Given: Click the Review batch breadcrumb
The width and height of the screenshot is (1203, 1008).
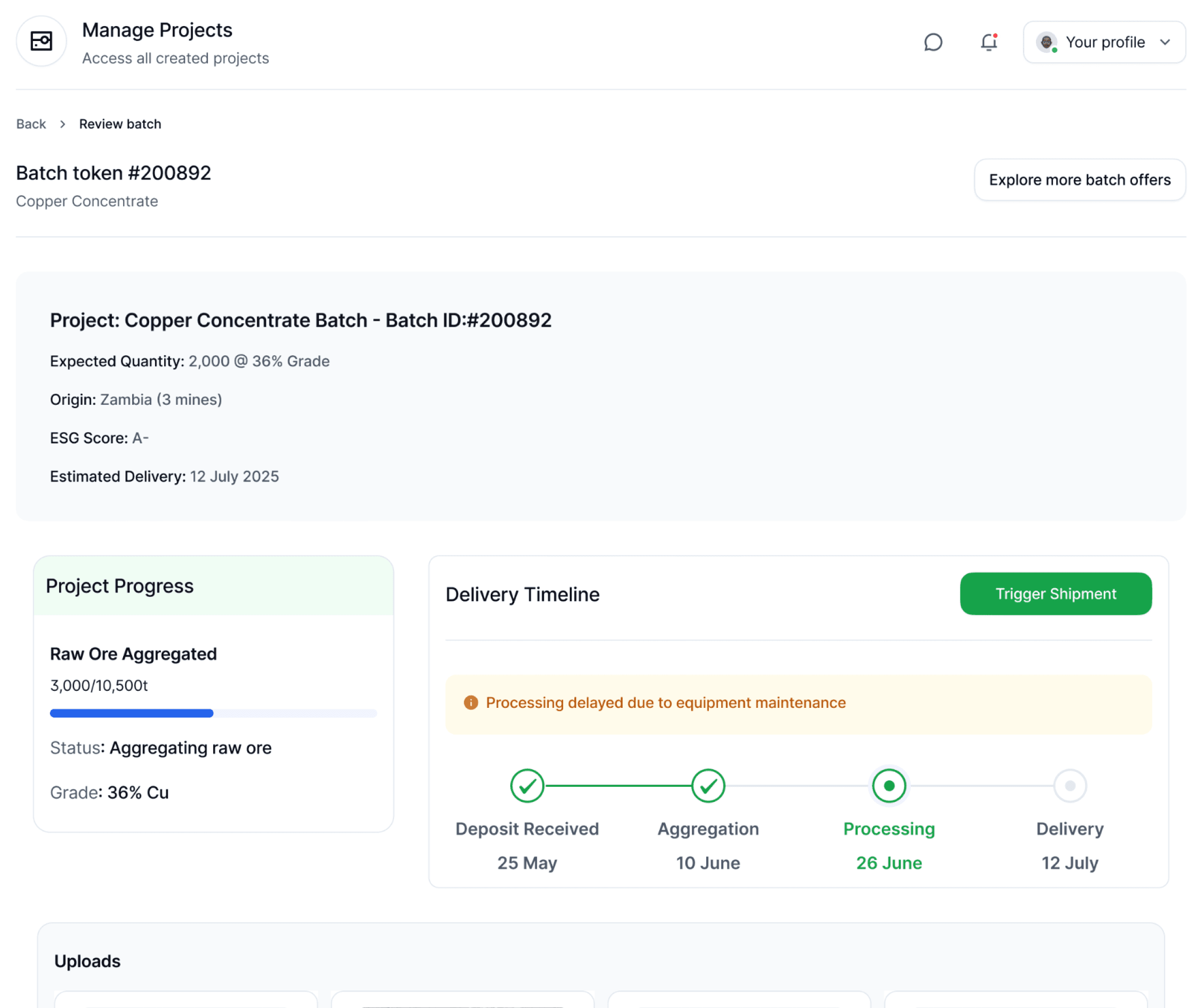Looking at the screenshot, I should click(x=120, y=125).
